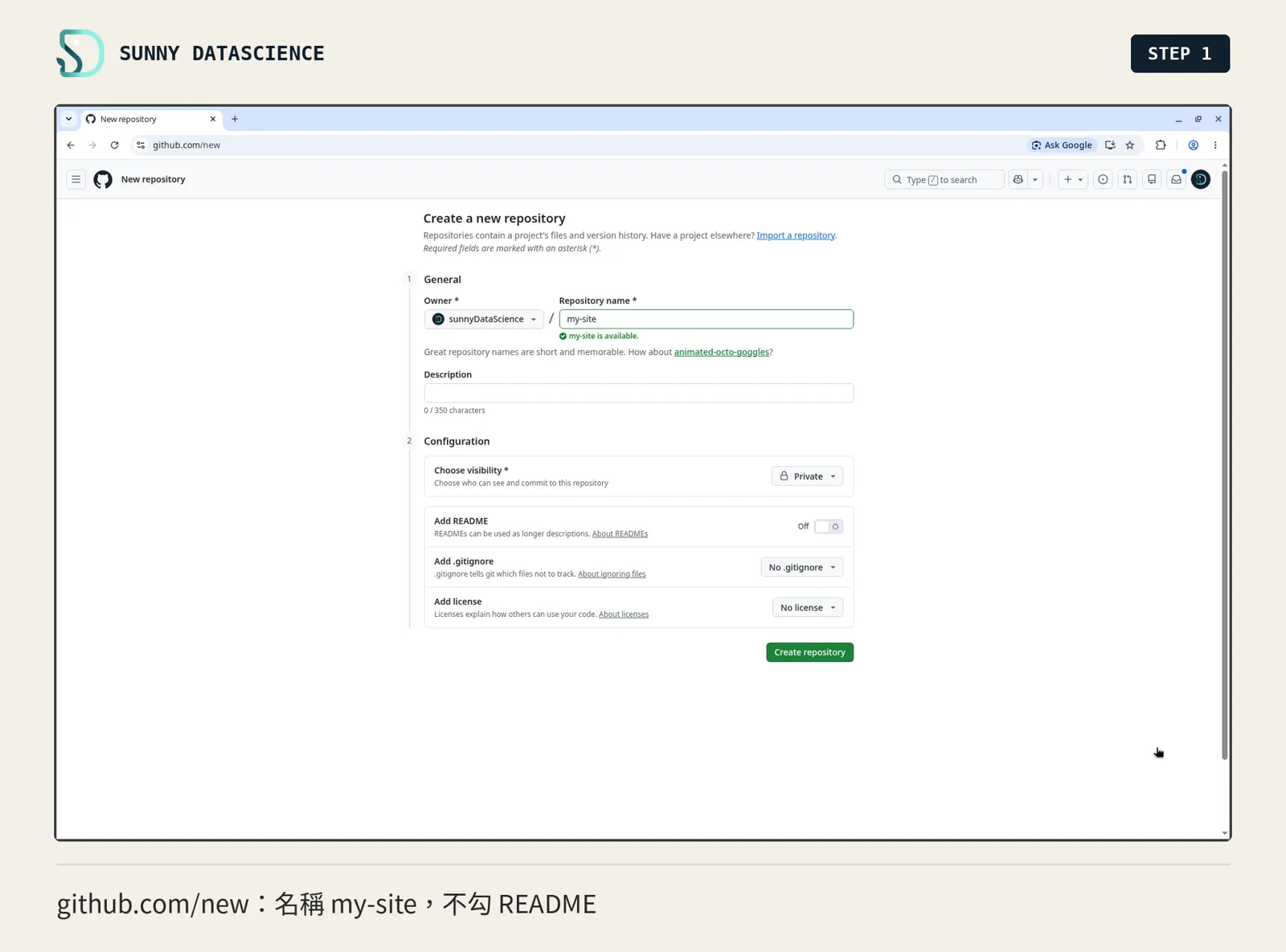Viewport: 1286px width, 952px height.
Task: Go to GitHub home via Octocat logo
Action: [x=103, y=179]
